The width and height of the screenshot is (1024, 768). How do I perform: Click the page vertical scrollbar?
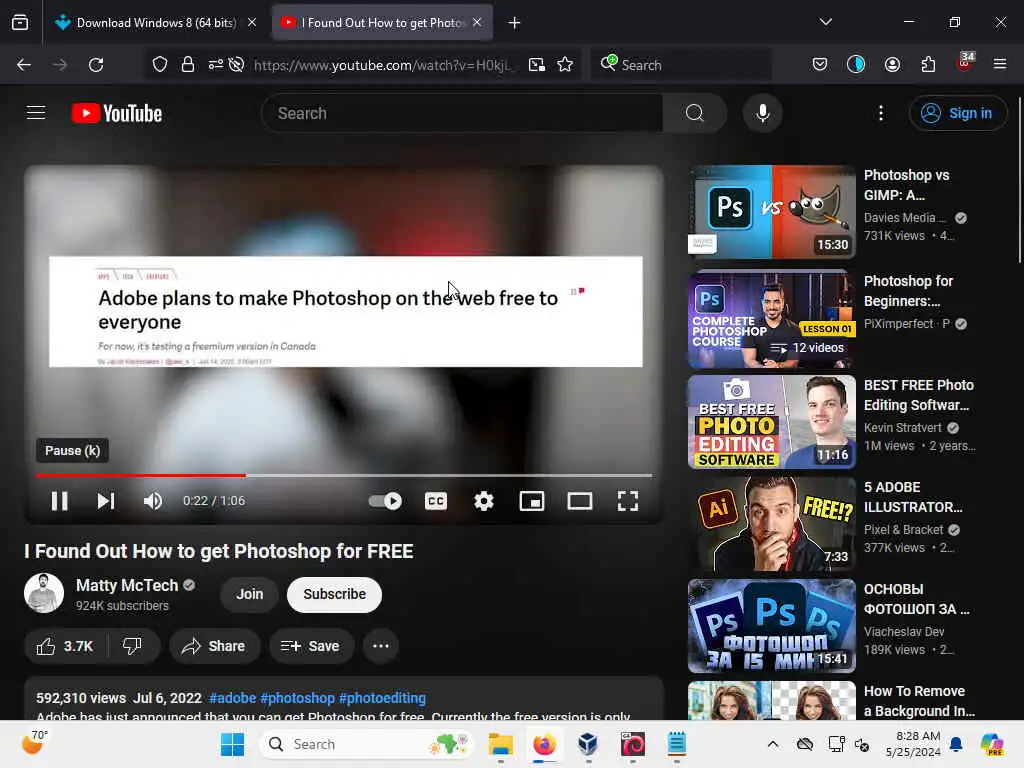1019,180
